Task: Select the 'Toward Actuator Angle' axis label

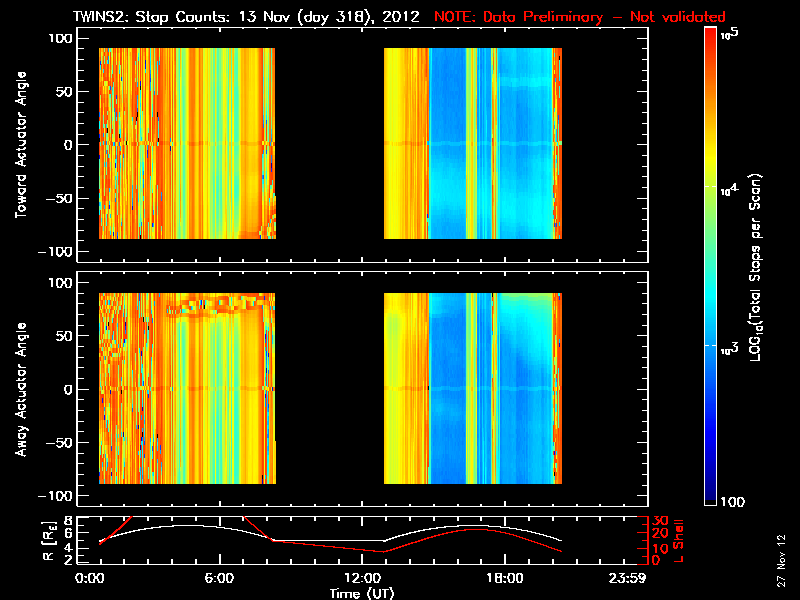Action: (x=21, y=145)
